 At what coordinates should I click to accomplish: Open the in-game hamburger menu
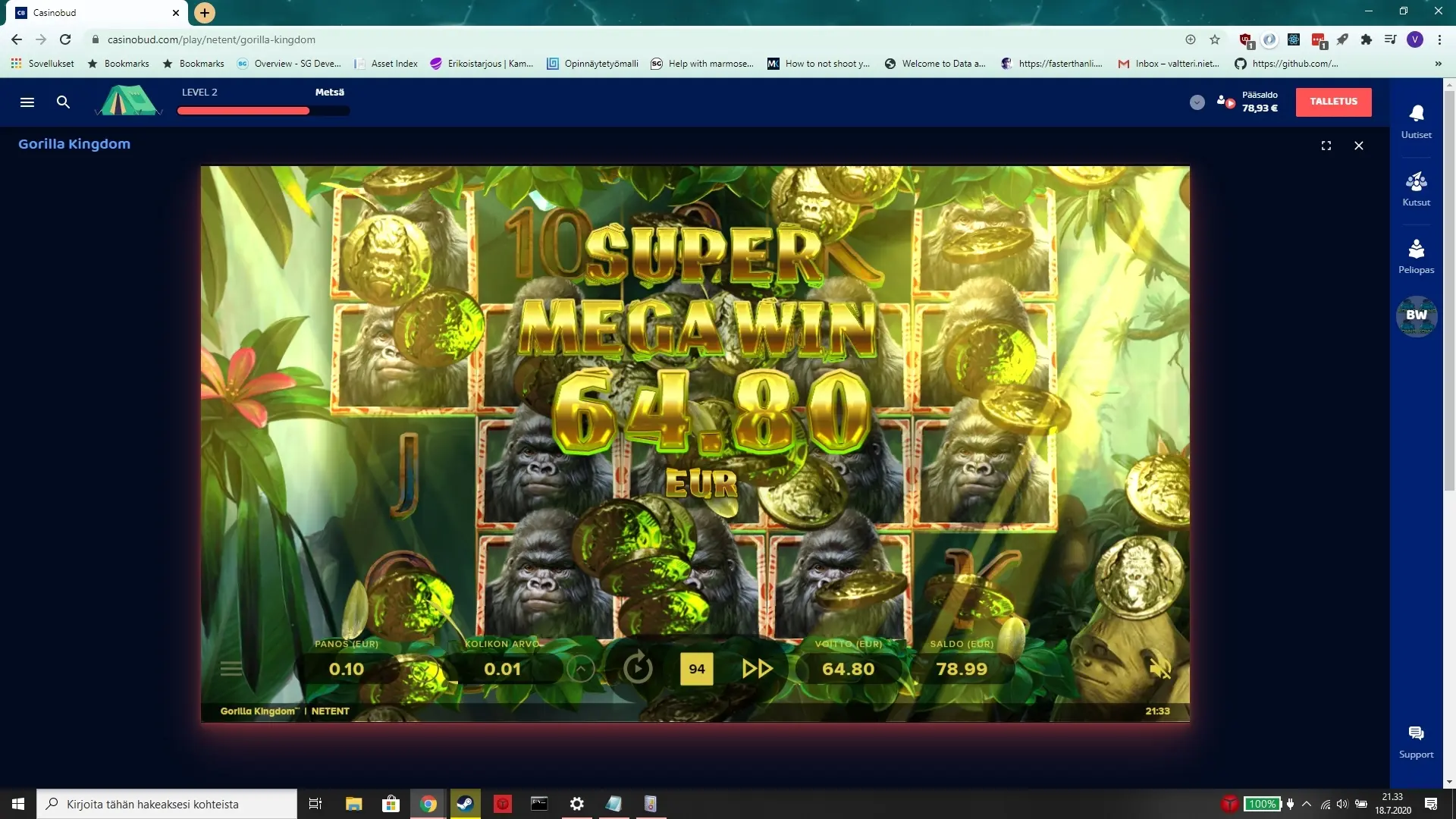231,669
